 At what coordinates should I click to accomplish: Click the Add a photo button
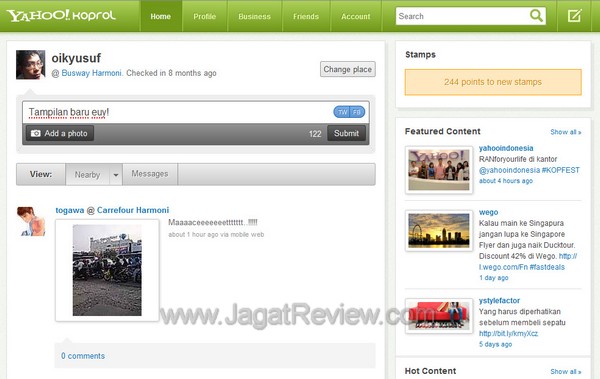pos(60,133)
